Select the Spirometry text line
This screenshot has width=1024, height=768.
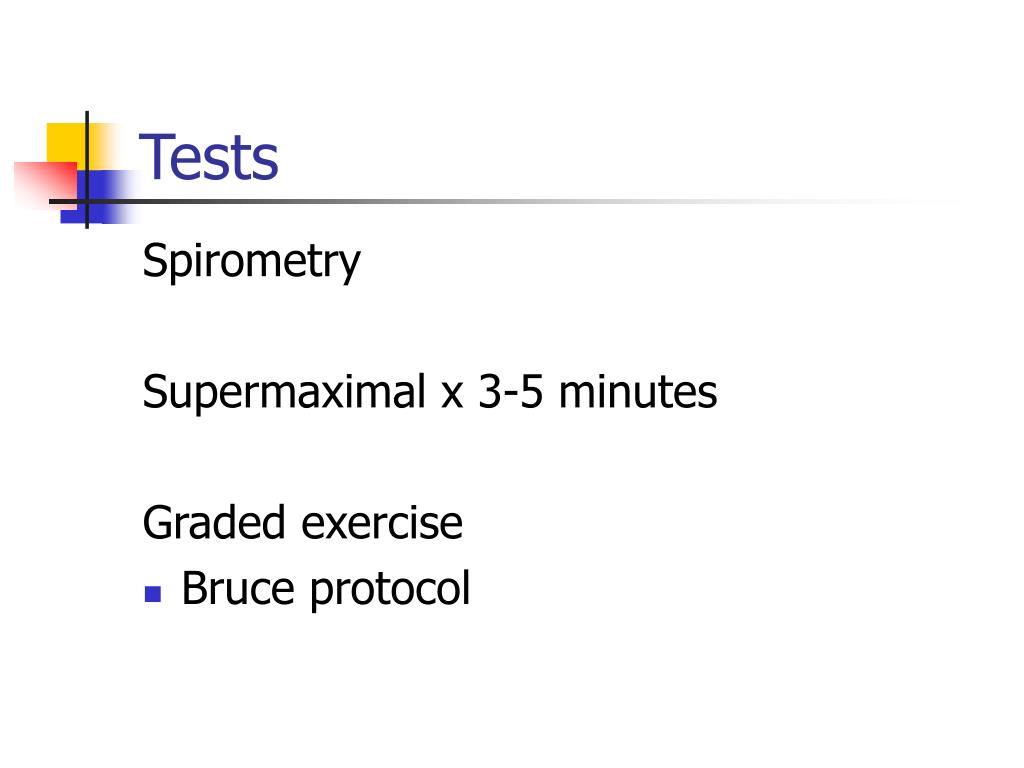(x=251, y=261)
